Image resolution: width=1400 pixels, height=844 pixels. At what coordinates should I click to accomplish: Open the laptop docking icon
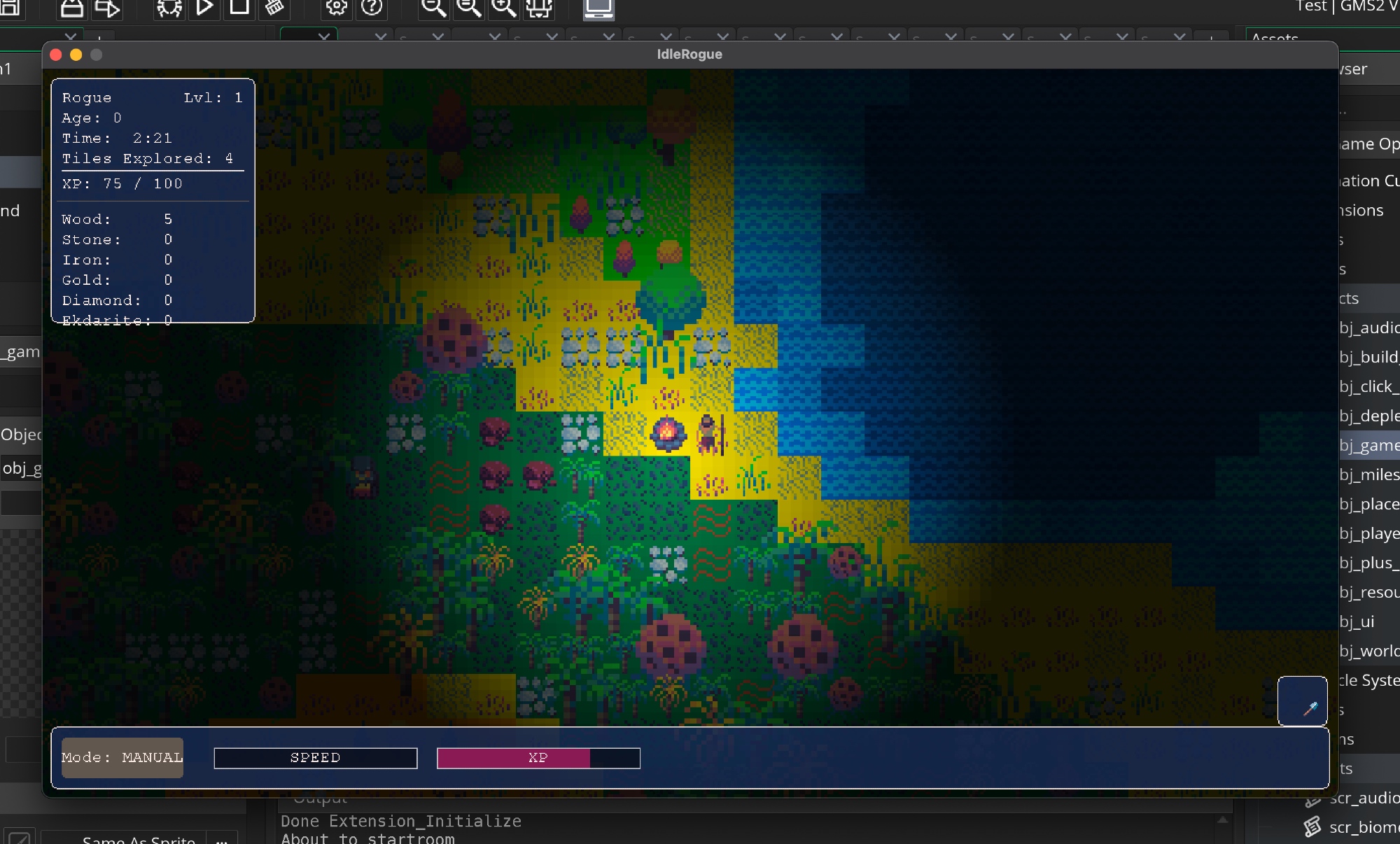click(598, 8)
